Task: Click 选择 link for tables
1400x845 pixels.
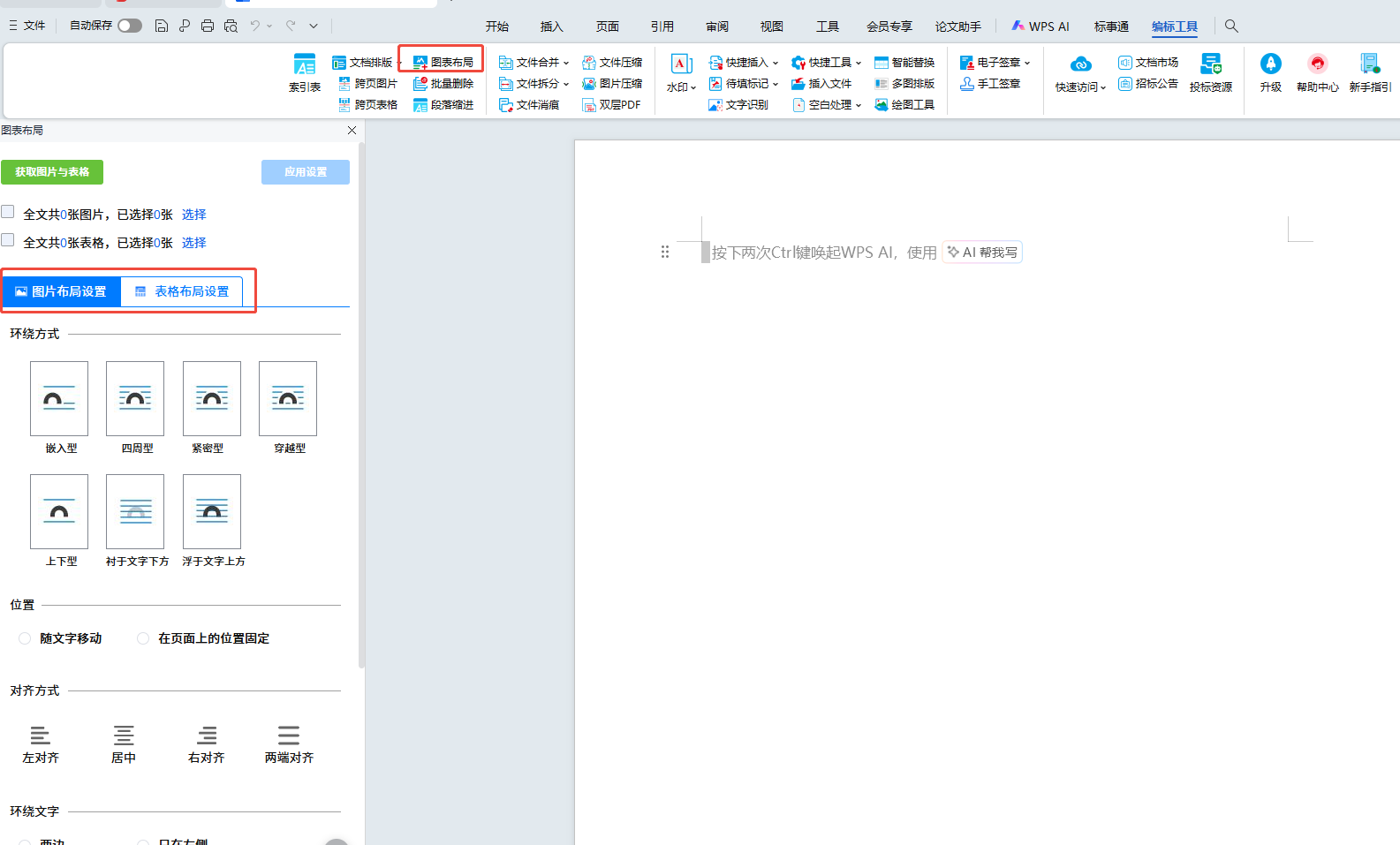Action: tap(193, 243)
